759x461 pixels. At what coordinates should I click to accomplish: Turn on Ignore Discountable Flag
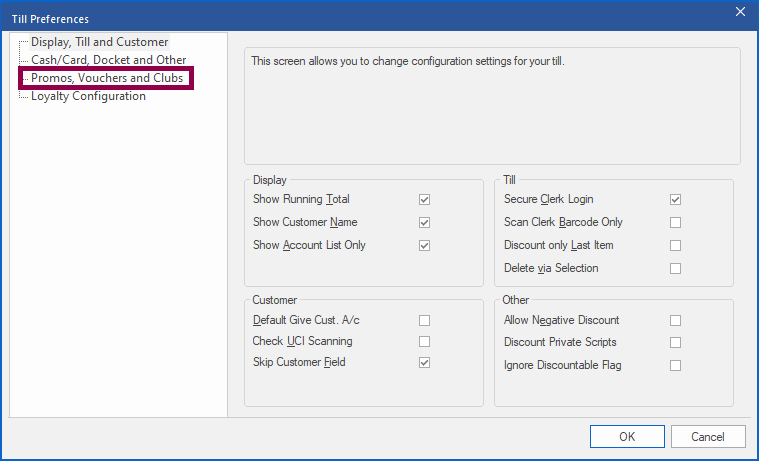pyautogui.click(x=676, y=365)
